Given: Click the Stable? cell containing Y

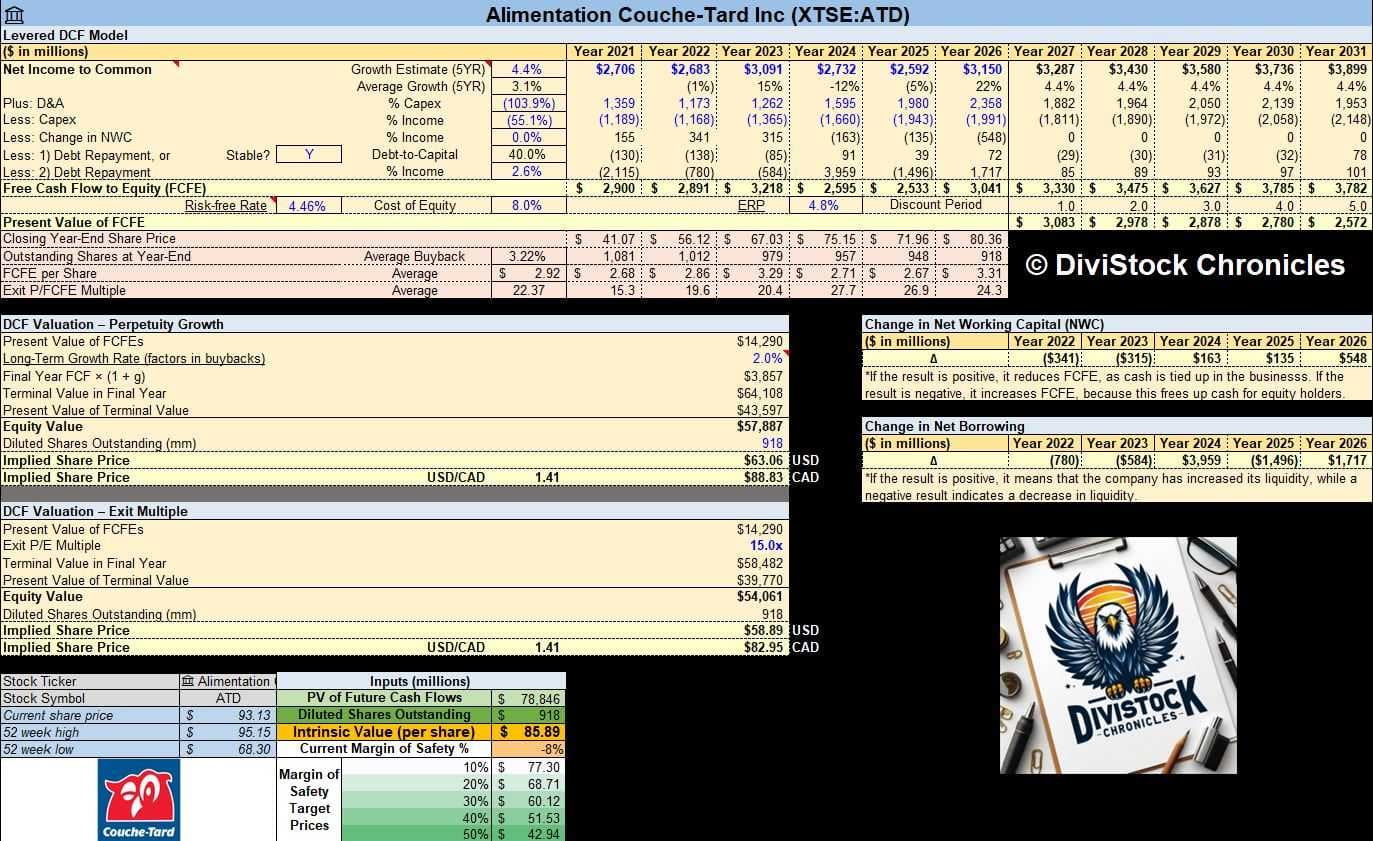Looking at the screenshot, I should [x=309, y=154].
